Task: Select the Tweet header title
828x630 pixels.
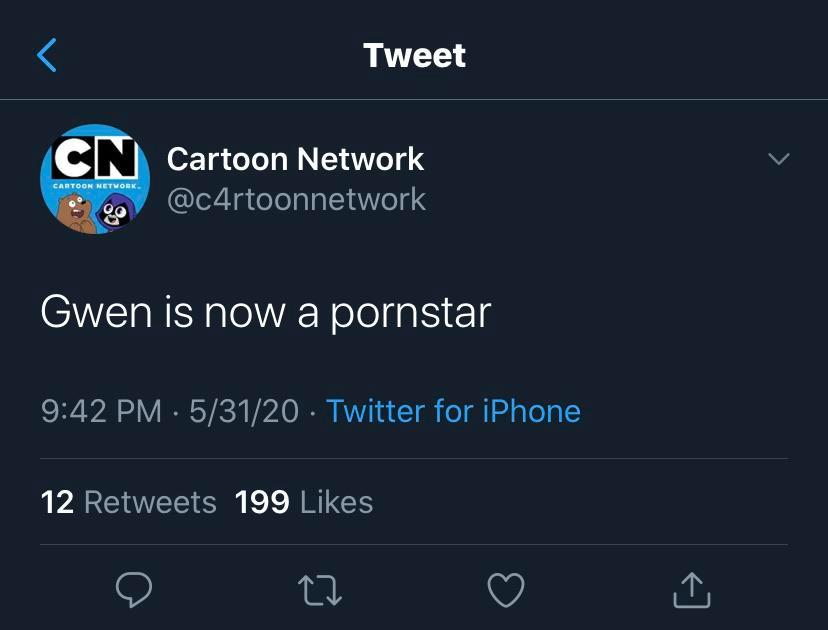Action: 413,55
